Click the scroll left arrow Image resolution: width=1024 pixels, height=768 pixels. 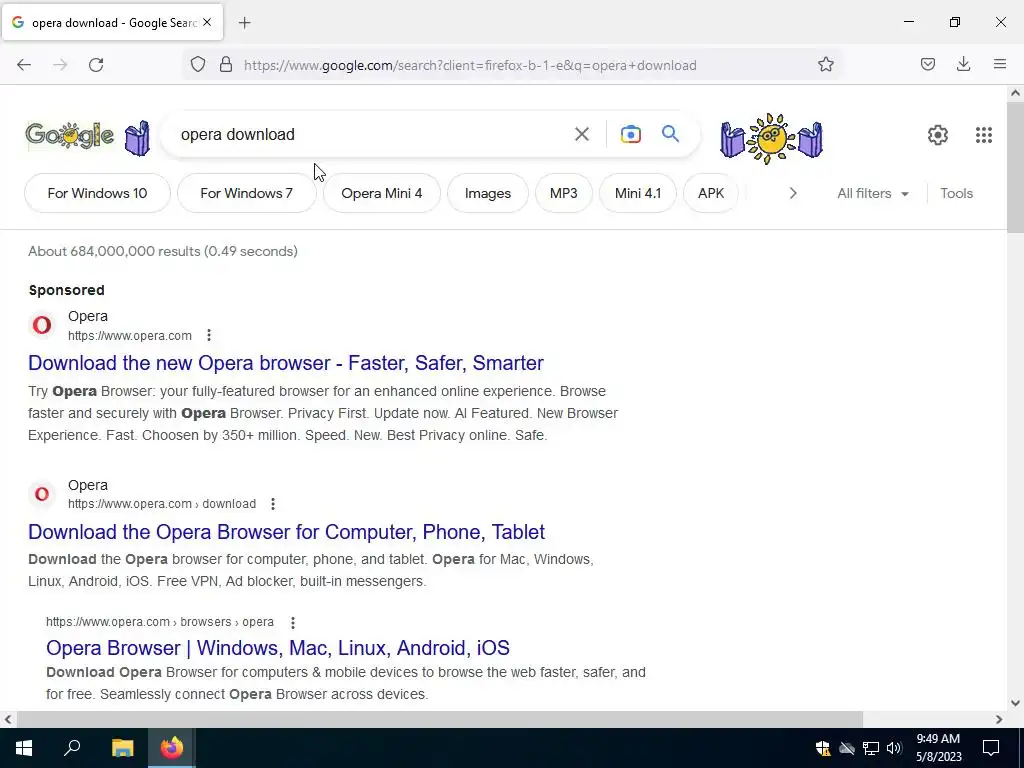coord(8,719)
